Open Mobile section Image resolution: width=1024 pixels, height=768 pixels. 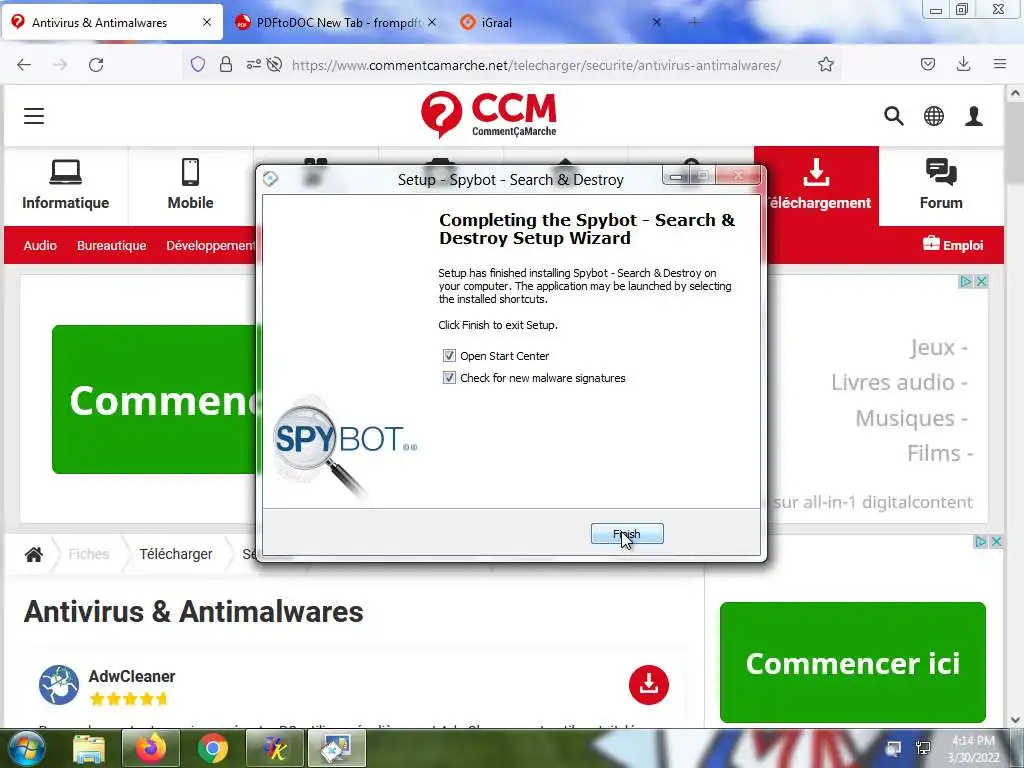click(x=190, y=185)
